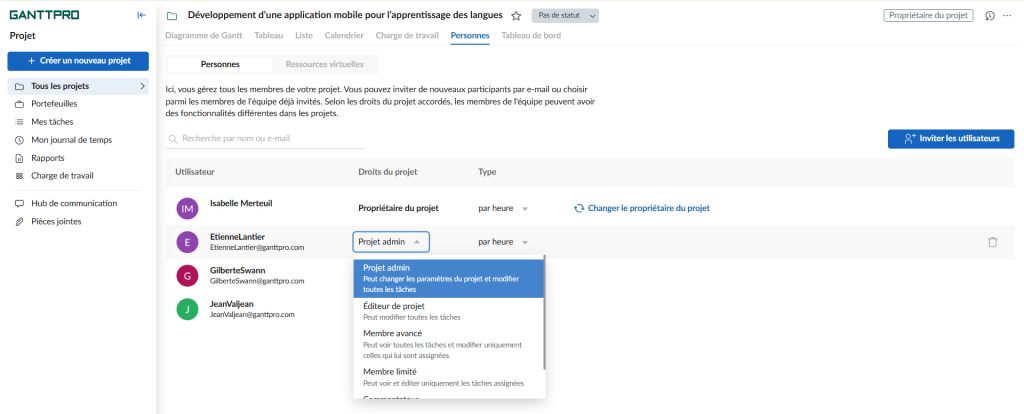Select Membre avancé option
This screenshot has width=1024, height=414.
pos(449,344)
